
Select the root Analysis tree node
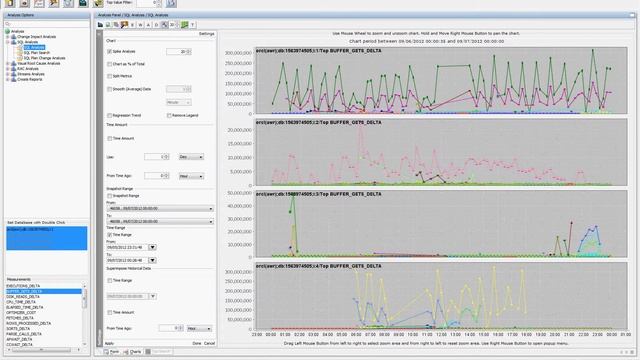[17, 31]
